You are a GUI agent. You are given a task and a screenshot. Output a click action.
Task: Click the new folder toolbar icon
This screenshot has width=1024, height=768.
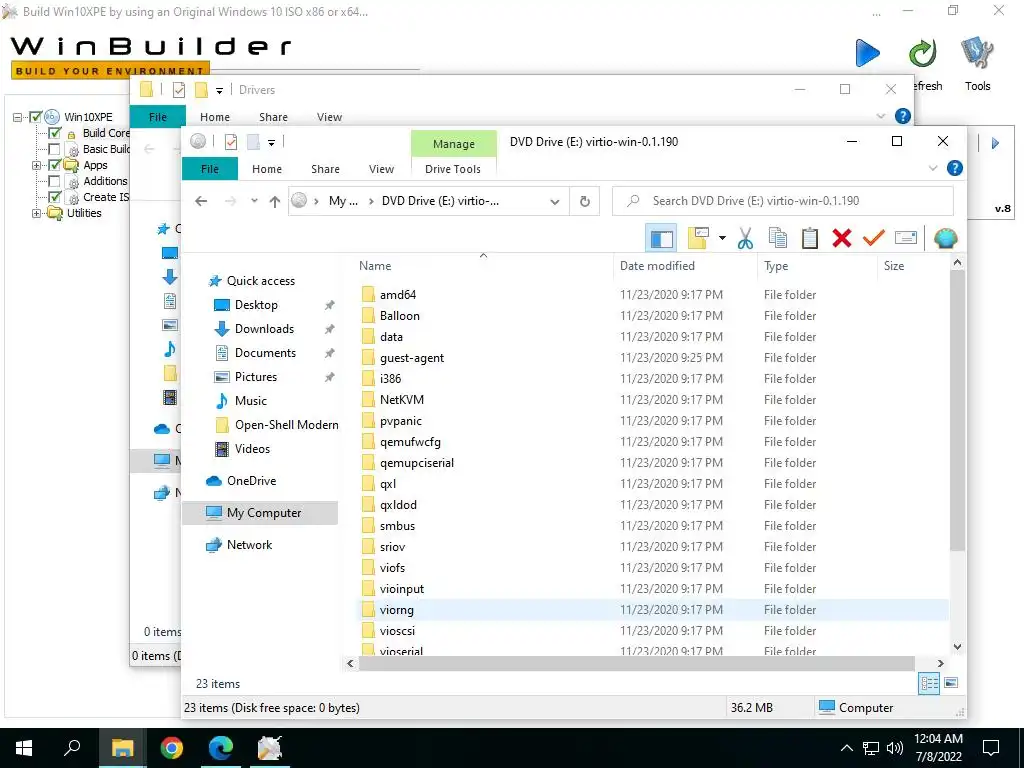pyautogui.click(x=698, y=238)
